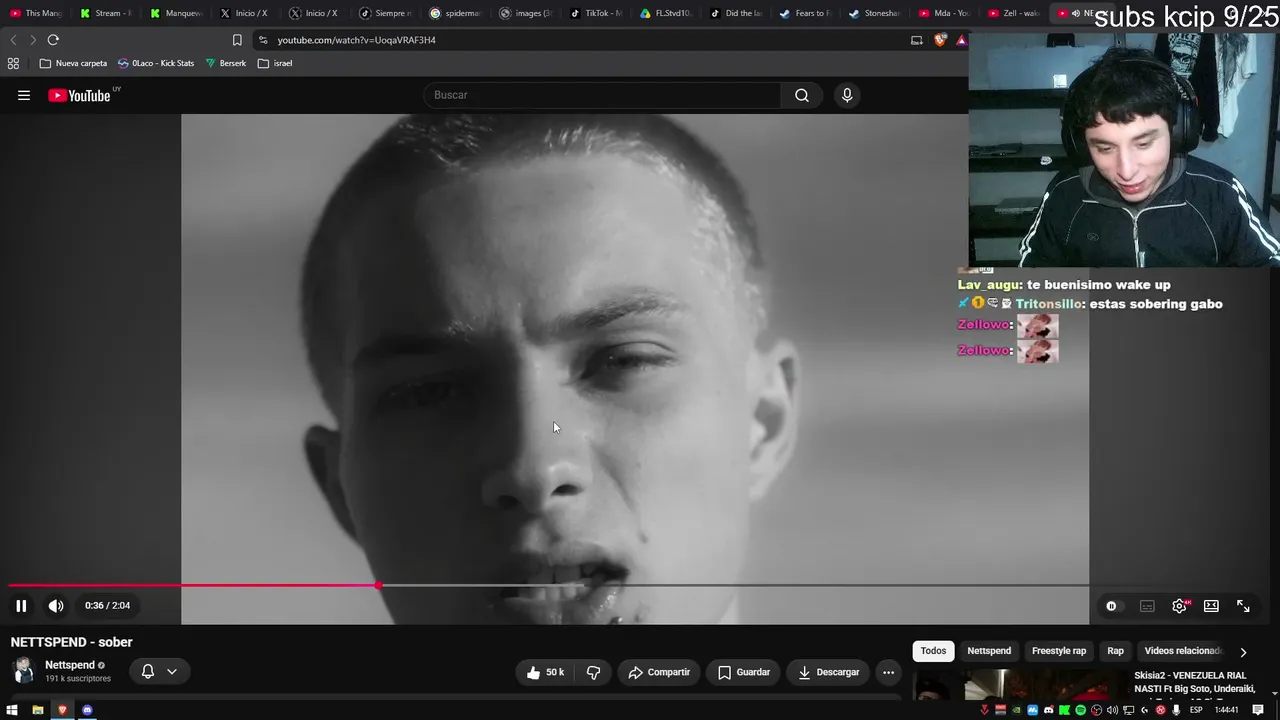Select the Rap filter chip
This screenshot has width=1280, height=720.
click(x=1115, y=651)
